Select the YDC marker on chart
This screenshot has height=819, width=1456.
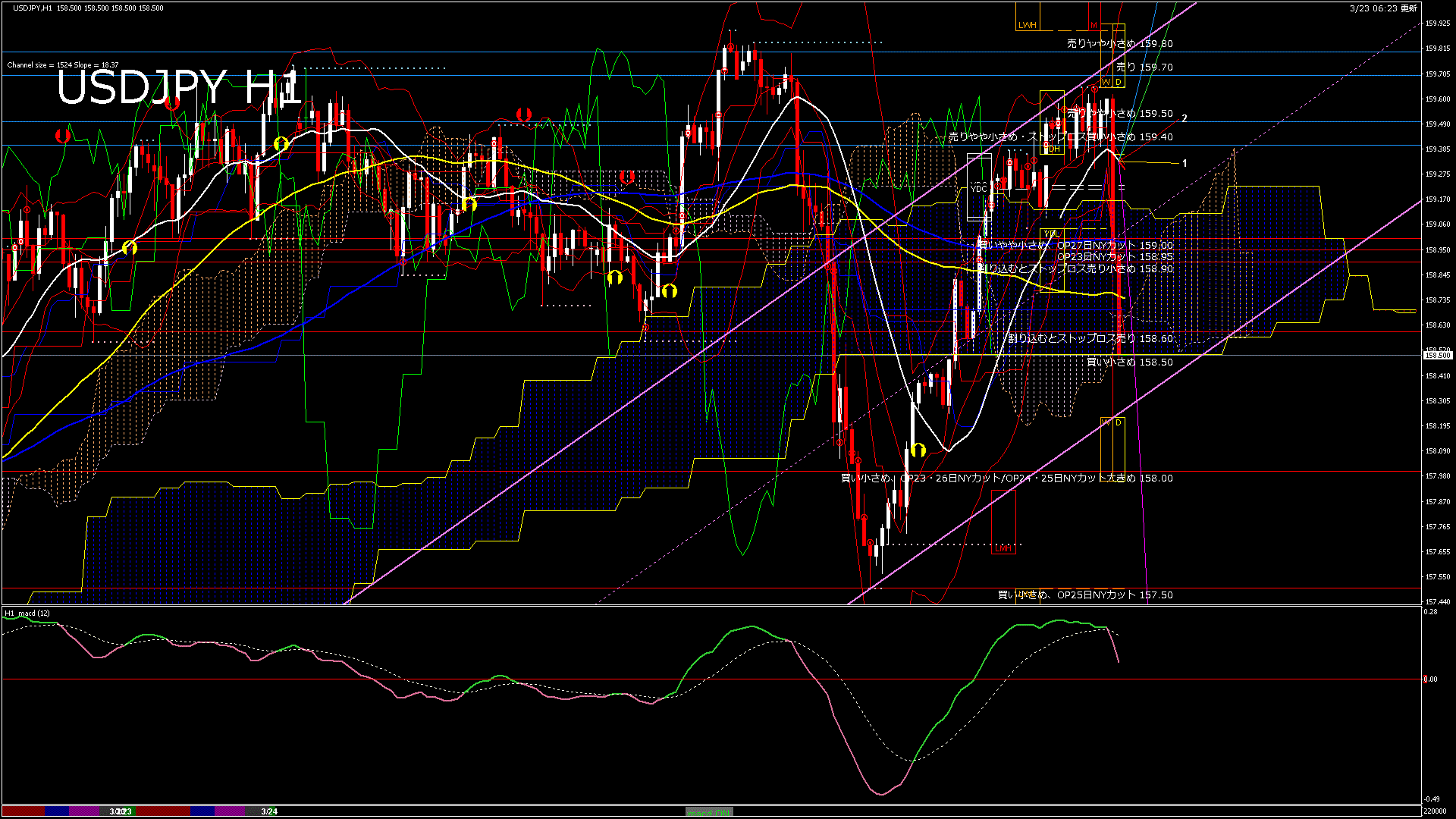[x=978, y=188]
